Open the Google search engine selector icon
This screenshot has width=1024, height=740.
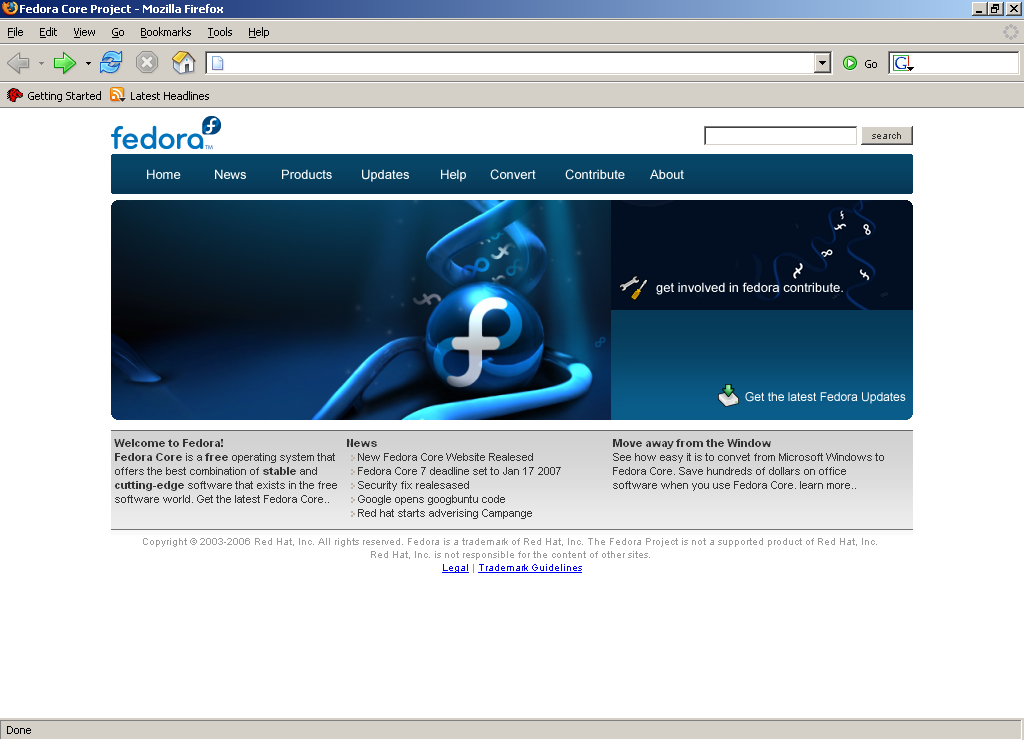[903, 63]
